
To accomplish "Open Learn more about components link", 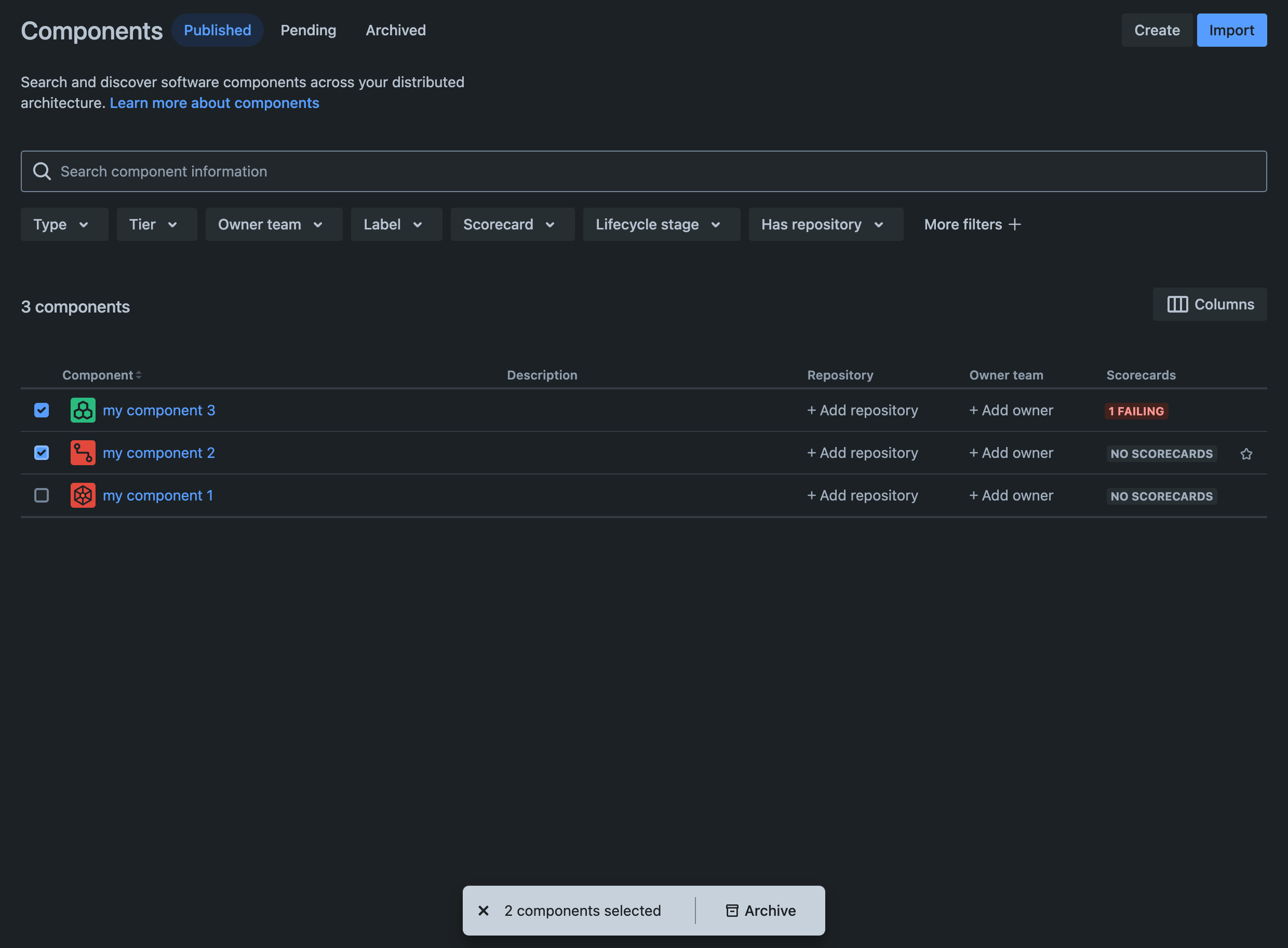I will [x=214, y=103].
